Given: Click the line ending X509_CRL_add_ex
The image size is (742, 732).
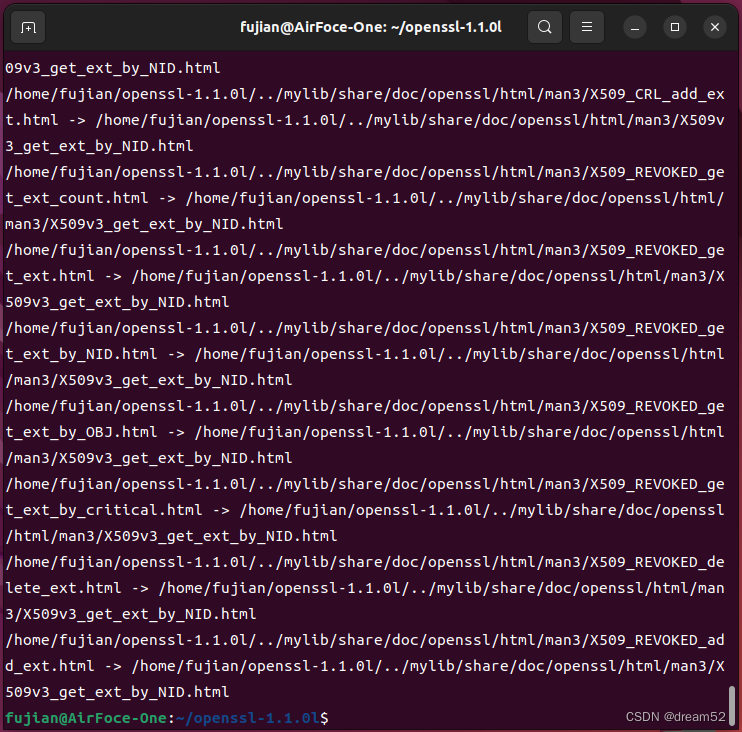Looking at the screenshot, I should [x=365, y=94].
